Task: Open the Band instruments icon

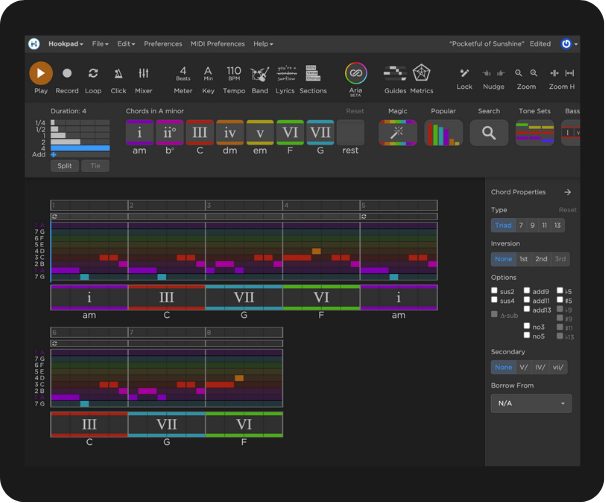Action: (260, 74)
